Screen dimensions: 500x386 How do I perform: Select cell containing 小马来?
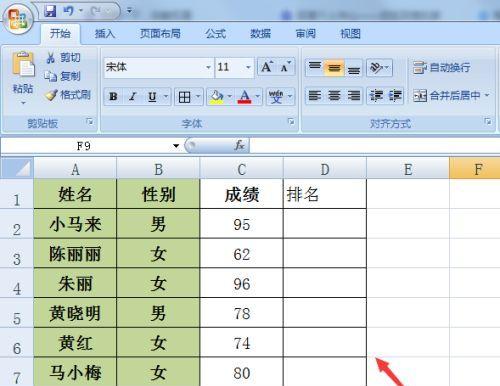click(75, 224)
